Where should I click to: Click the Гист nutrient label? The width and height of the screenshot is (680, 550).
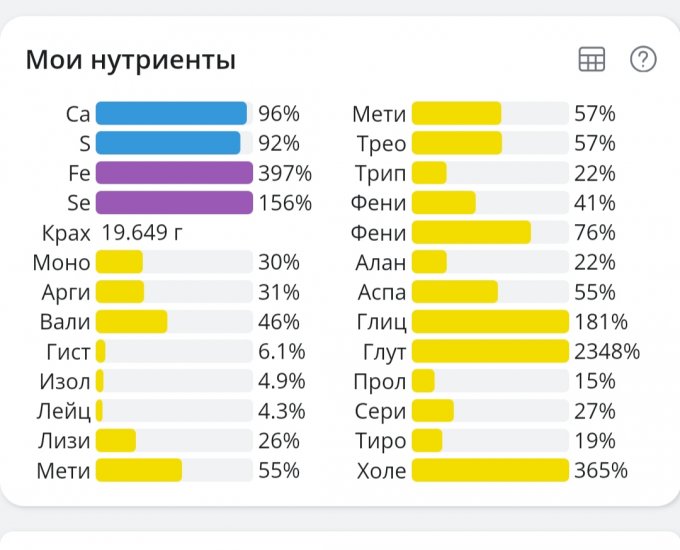pos(68,352)
